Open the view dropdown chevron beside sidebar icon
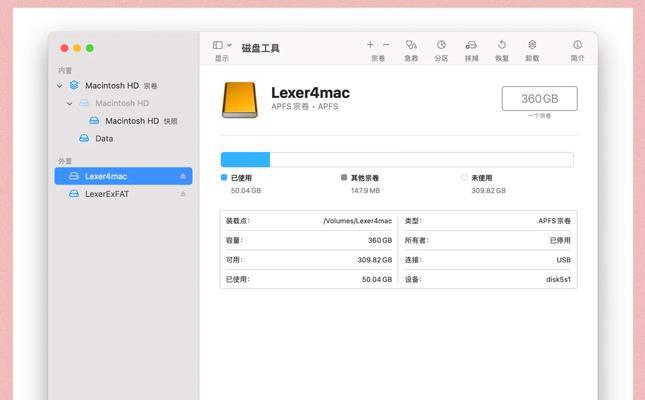 click(x=230, y=45)
